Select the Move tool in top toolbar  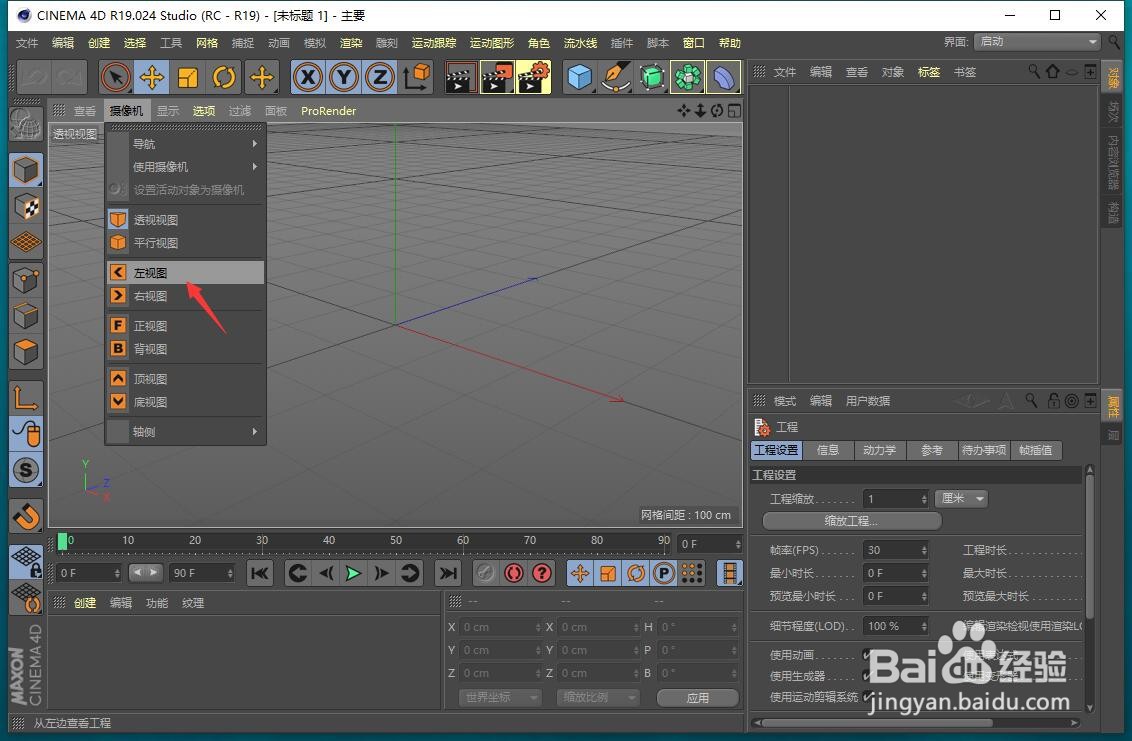click(x=152, y=77)
